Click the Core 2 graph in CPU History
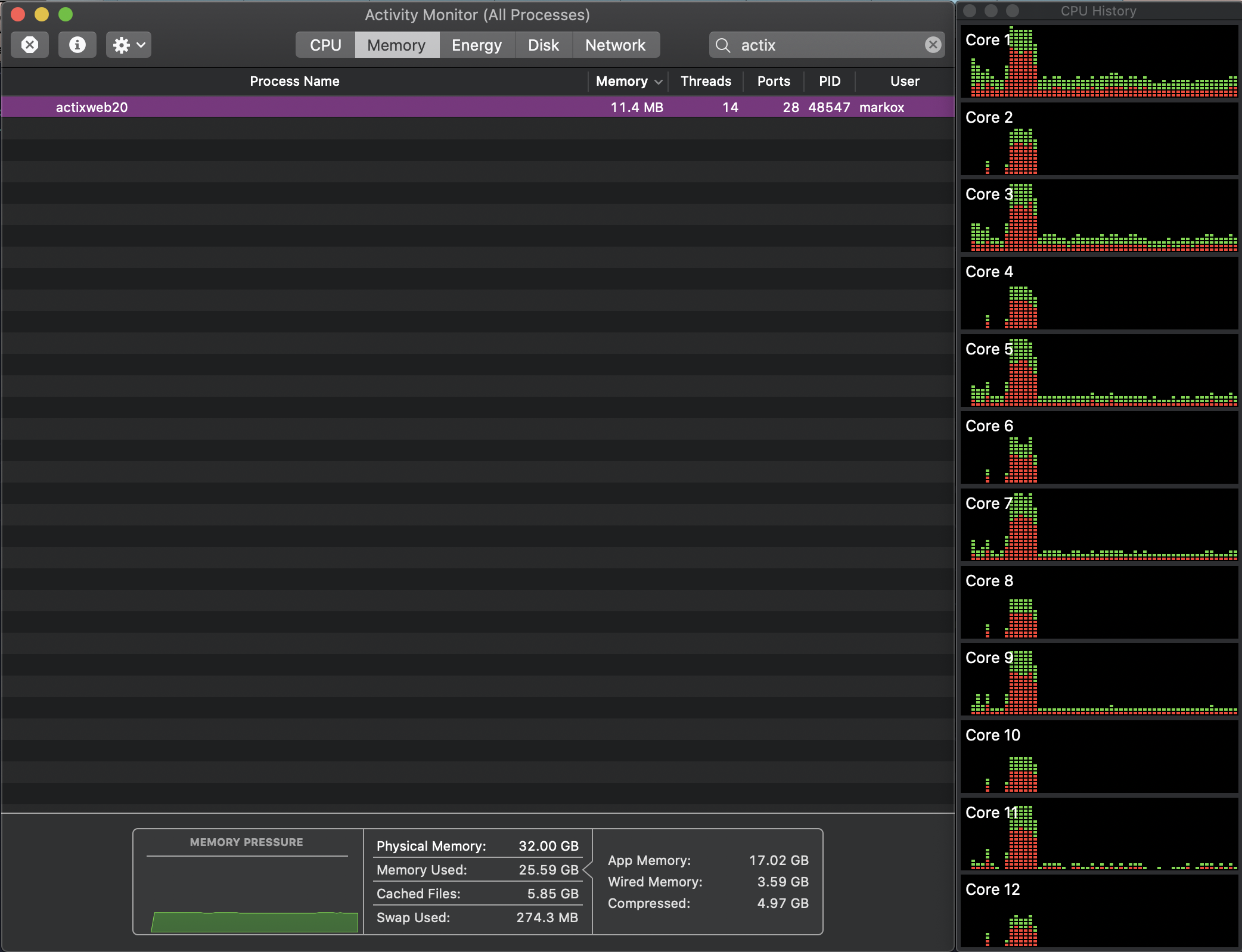This screenshot has width=1242, height=952. point(1100,139)
